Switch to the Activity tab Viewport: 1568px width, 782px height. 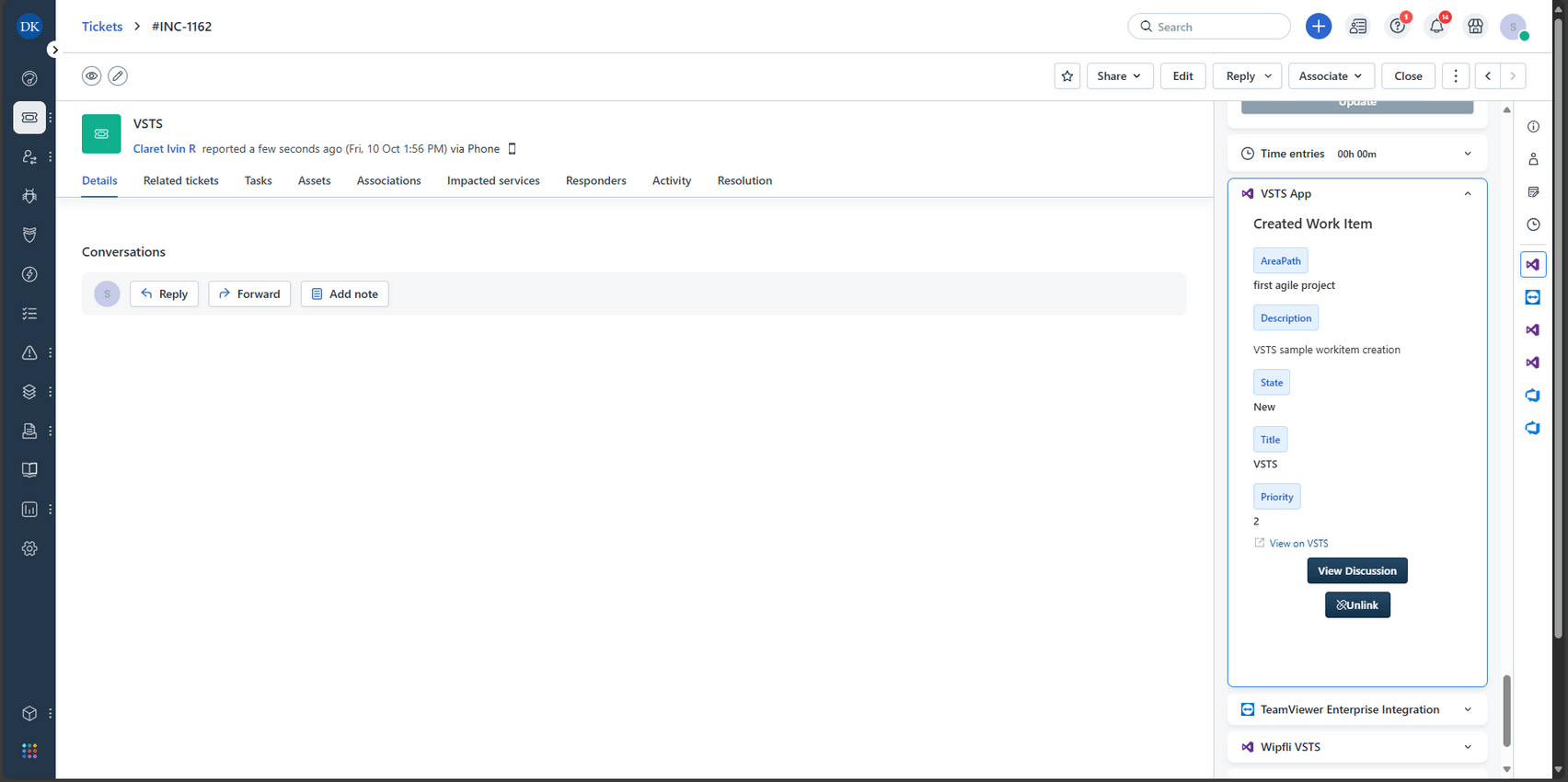click(672, 181)
